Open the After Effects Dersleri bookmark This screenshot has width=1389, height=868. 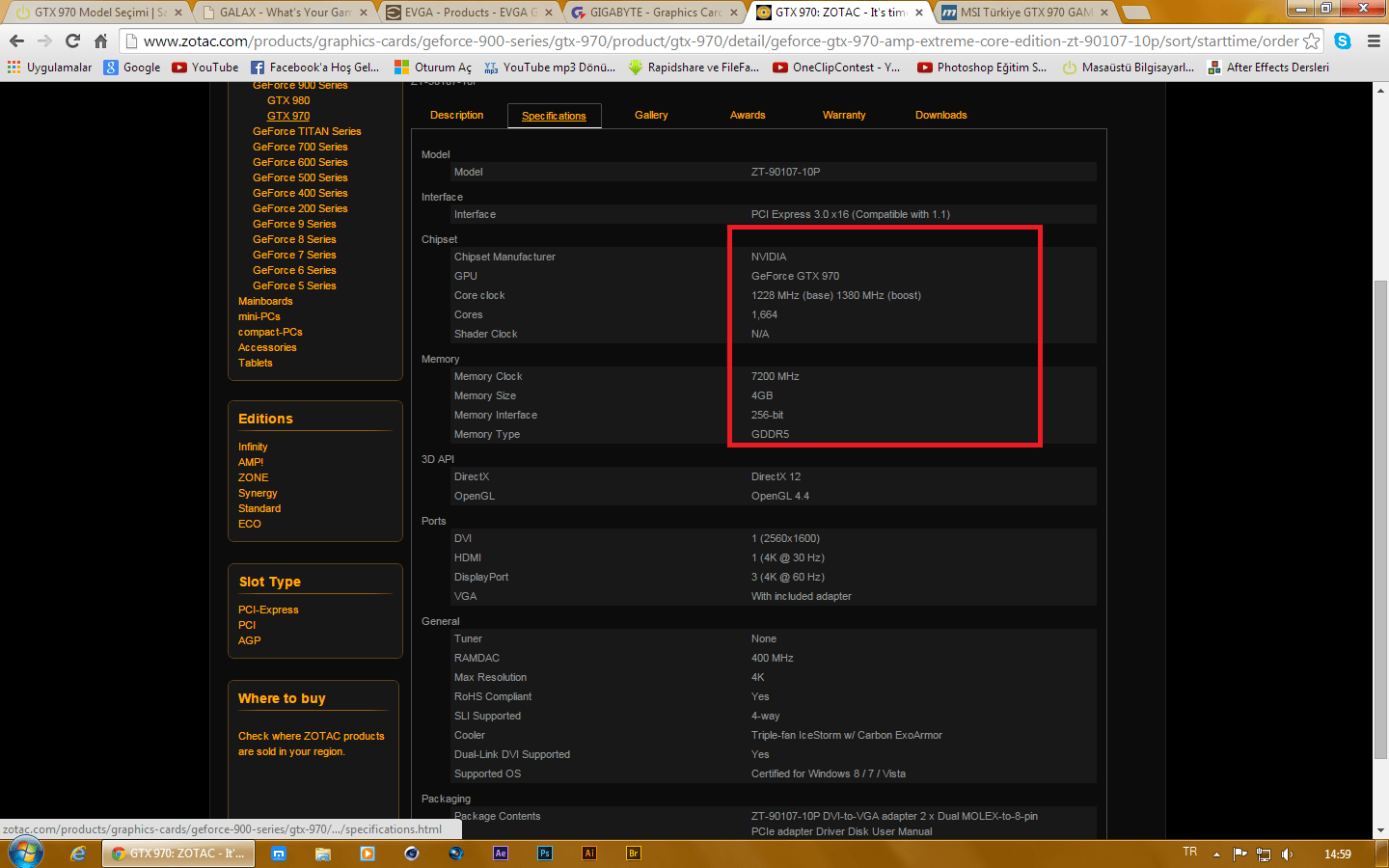pyautogui.click(x=1267, y=68)
